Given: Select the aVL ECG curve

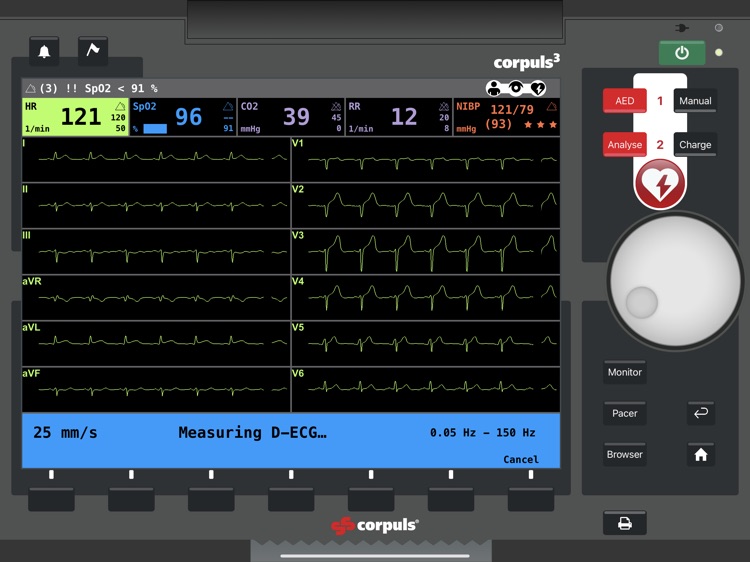Looking at the screenshot, I should point(156,343).
